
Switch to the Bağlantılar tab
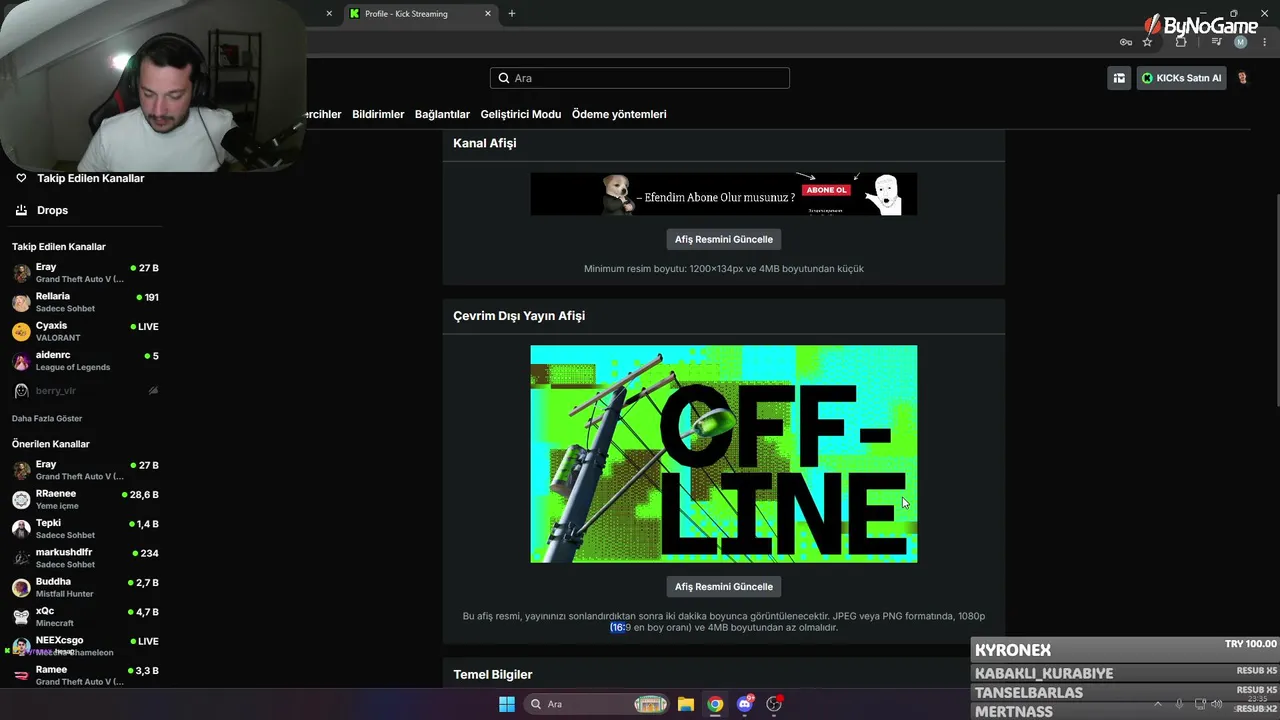pyautogui.click(x=442, y=114)
